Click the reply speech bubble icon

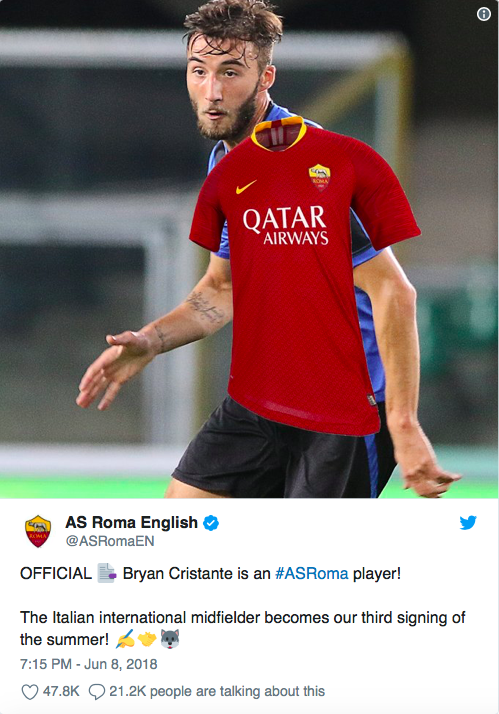(x=97, y=692)
